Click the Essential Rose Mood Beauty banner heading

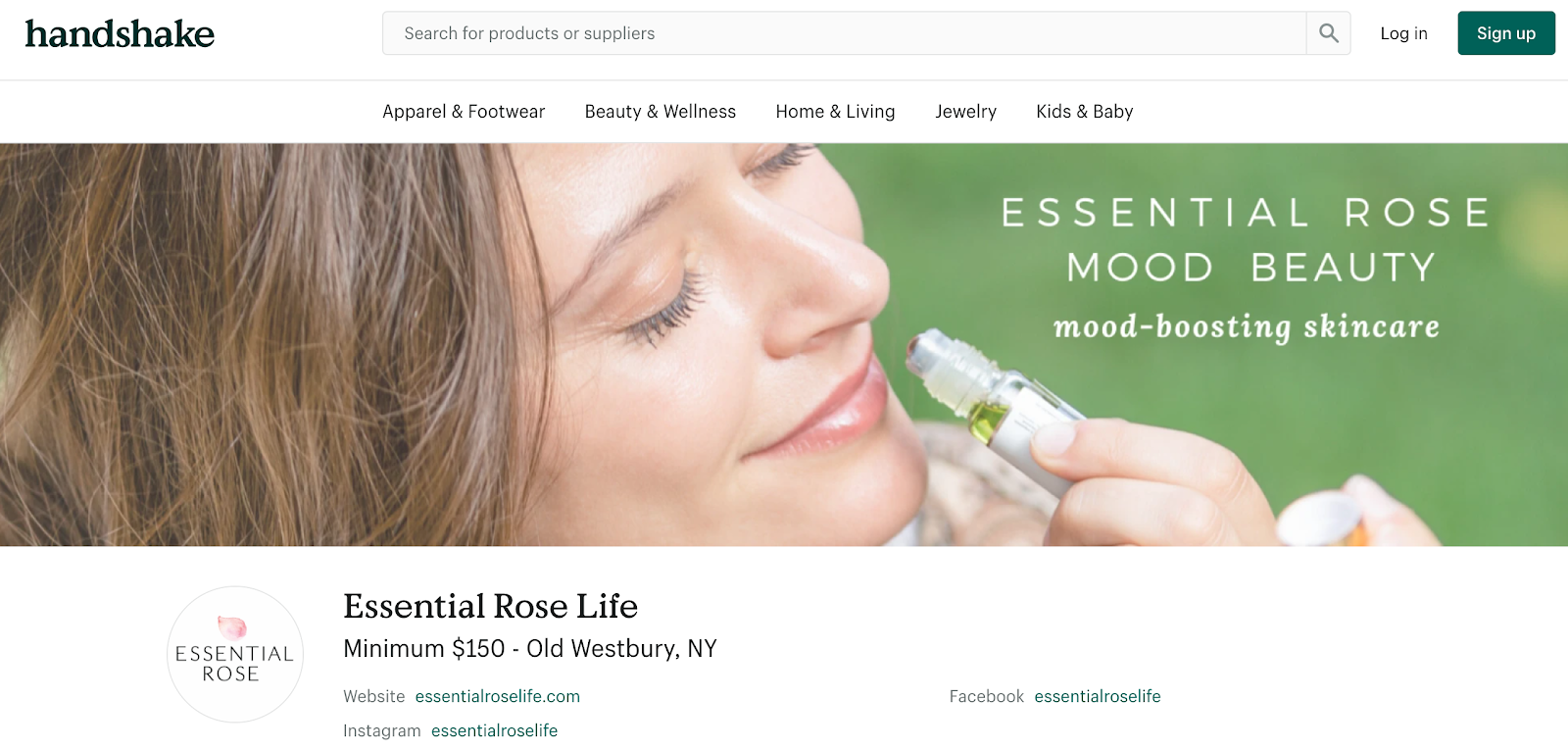[1247, 239]
